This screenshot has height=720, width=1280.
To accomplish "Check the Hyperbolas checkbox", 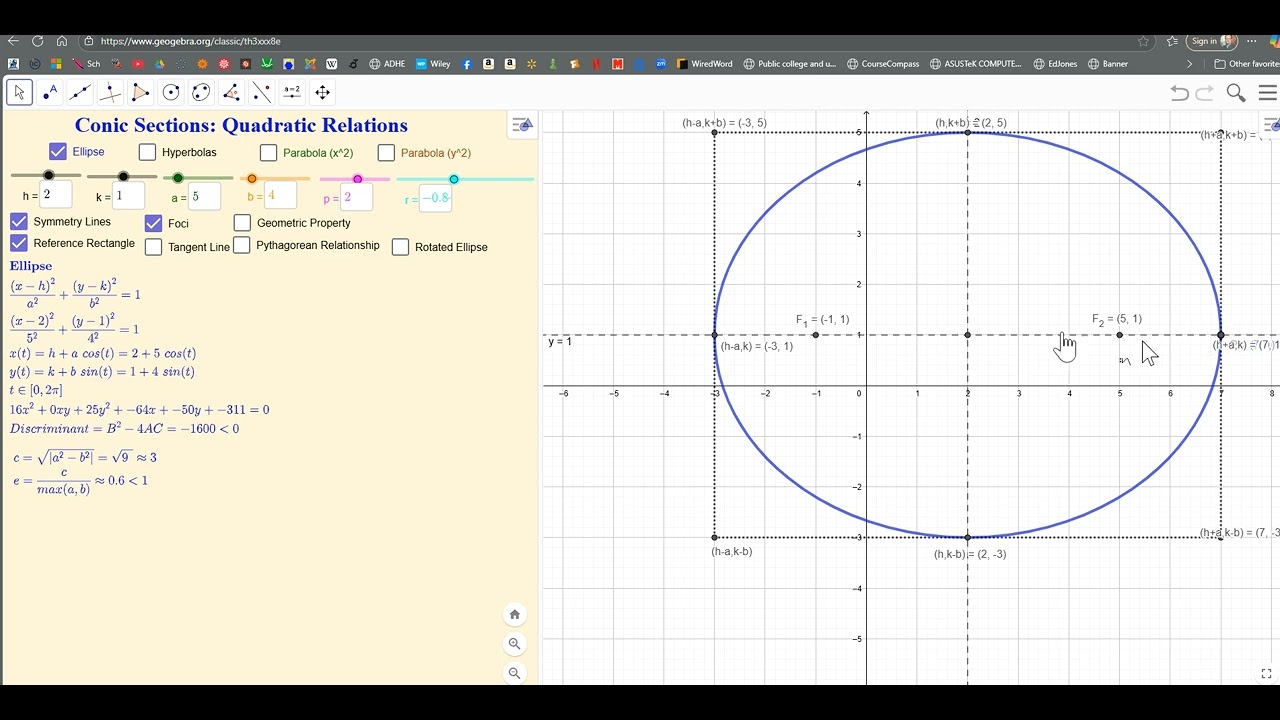I will coord(147,152).
